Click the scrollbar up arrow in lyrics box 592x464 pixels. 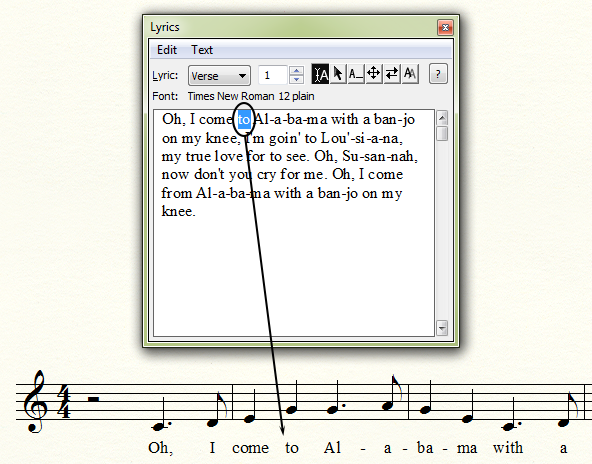442,118
